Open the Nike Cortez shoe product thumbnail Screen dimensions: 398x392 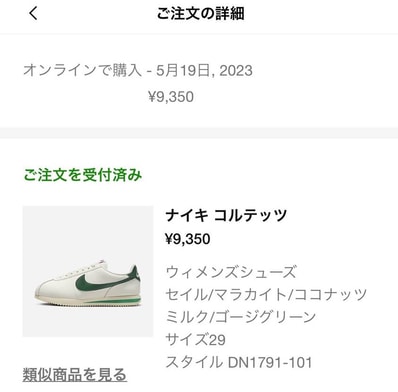(x=88, y=271)
